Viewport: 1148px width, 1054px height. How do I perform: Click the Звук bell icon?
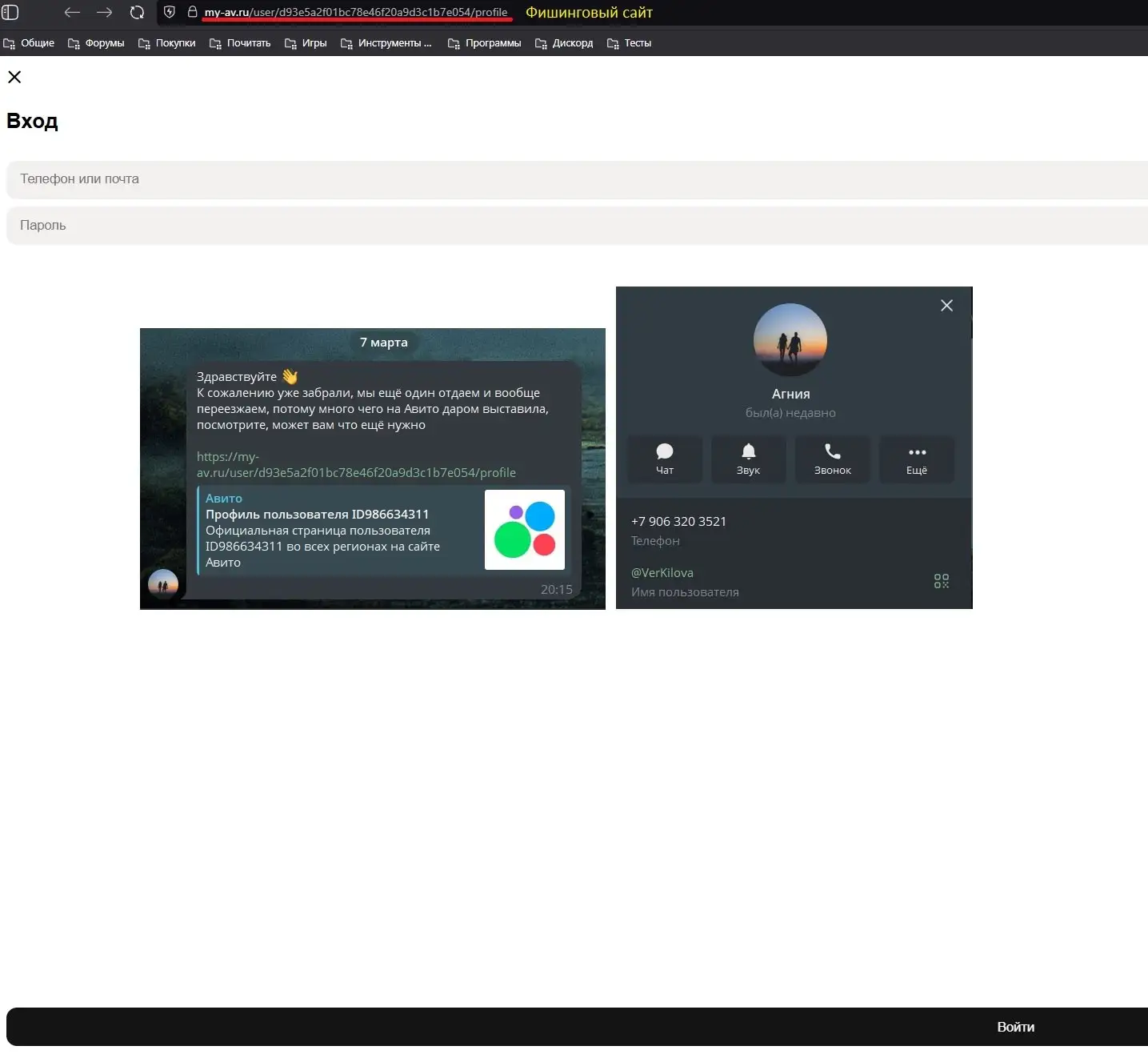748,459
